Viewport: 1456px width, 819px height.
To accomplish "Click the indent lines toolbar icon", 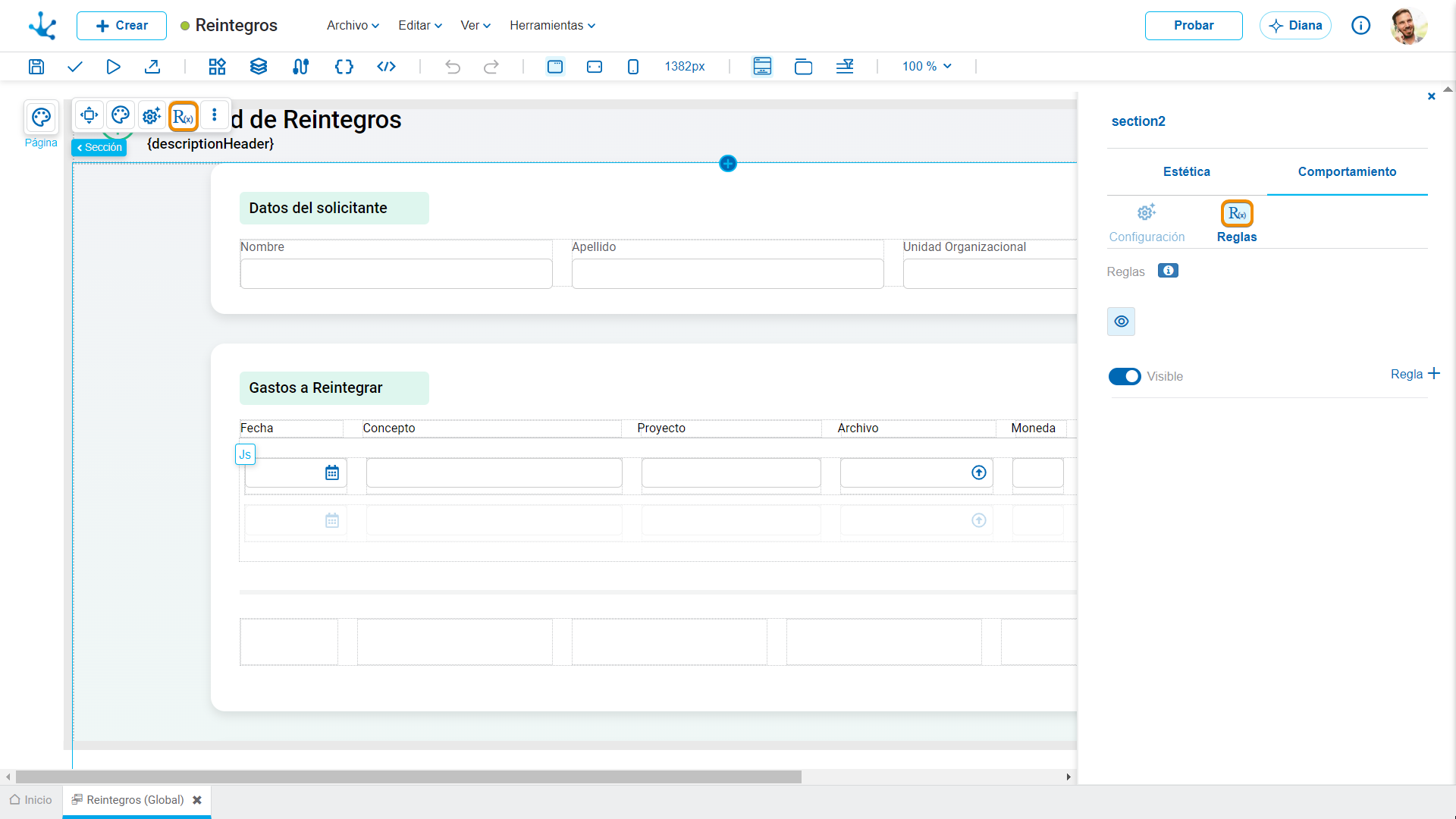I will pos(845,67).
